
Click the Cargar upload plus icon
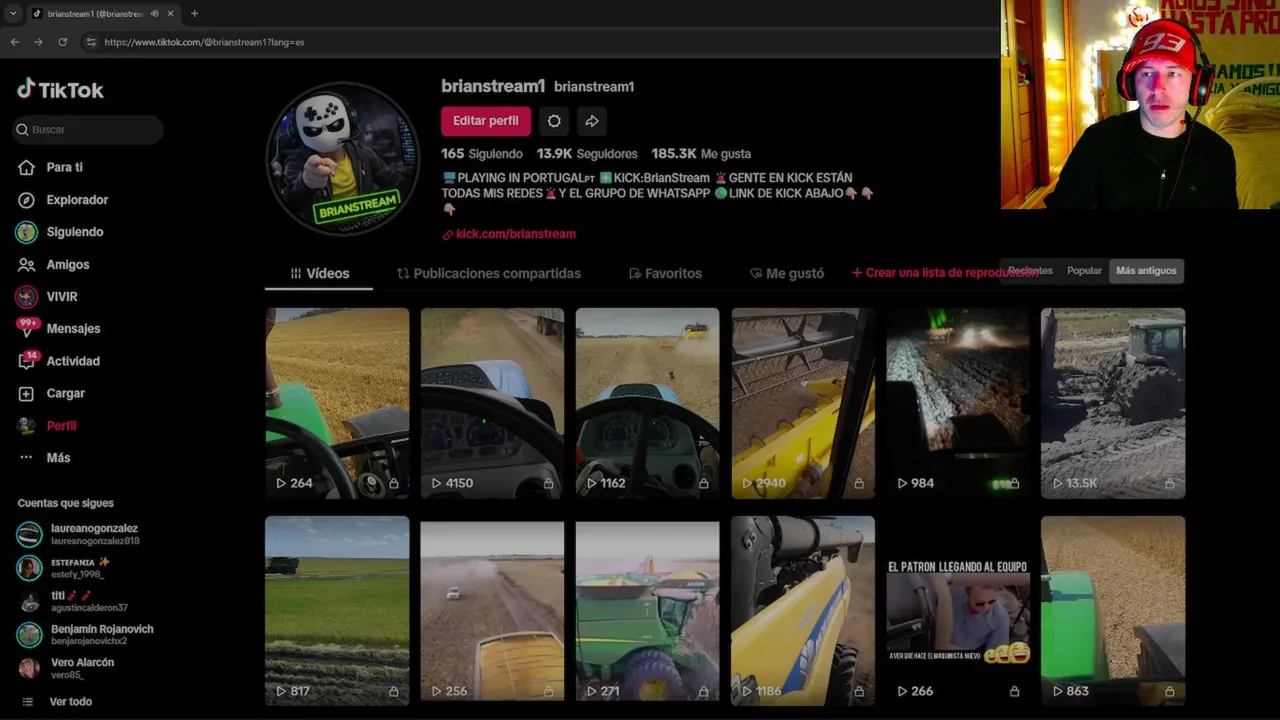27,393
